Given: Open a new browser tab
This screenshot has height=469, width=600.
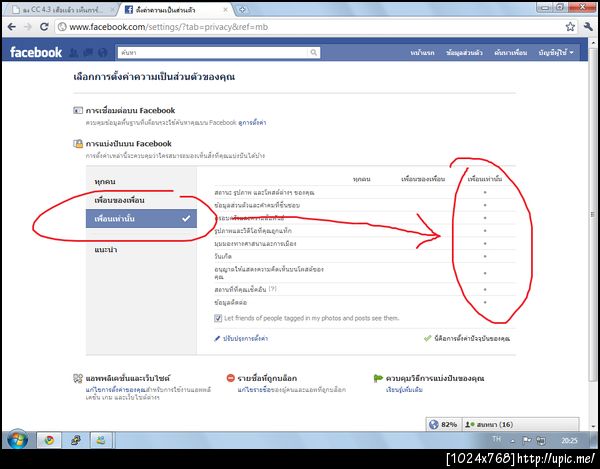Looking at the screenshot, I should pyautogui.click(x=242, y=10).
